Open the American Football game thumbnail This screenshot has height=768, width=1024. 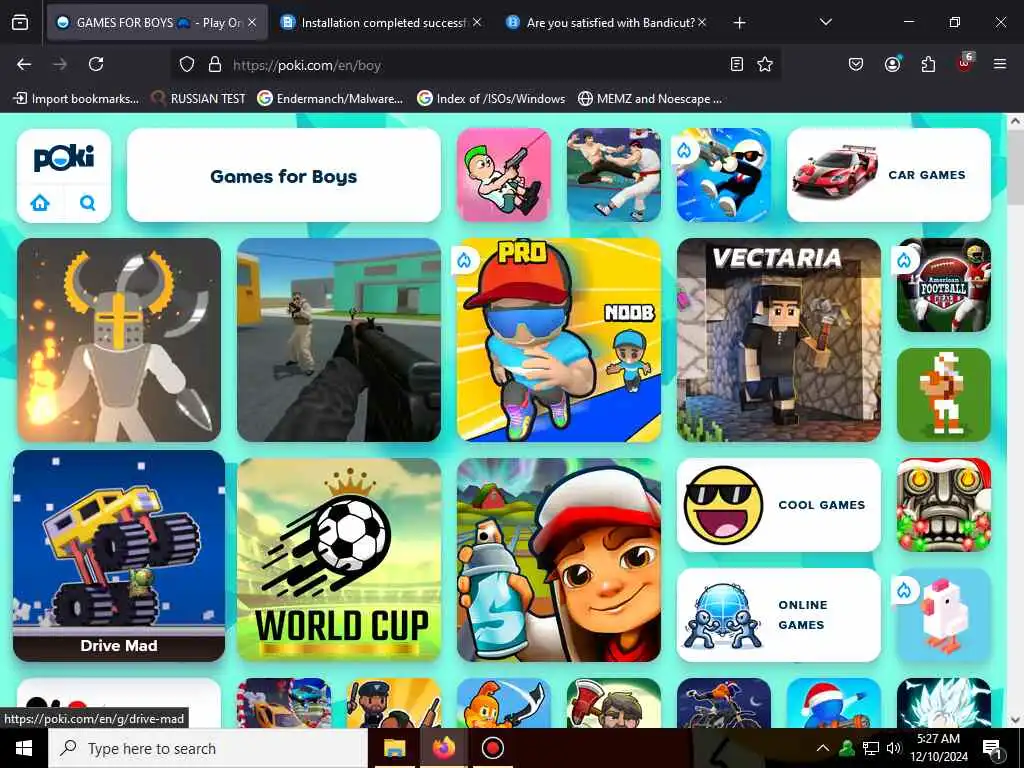(x=944, y=285)
